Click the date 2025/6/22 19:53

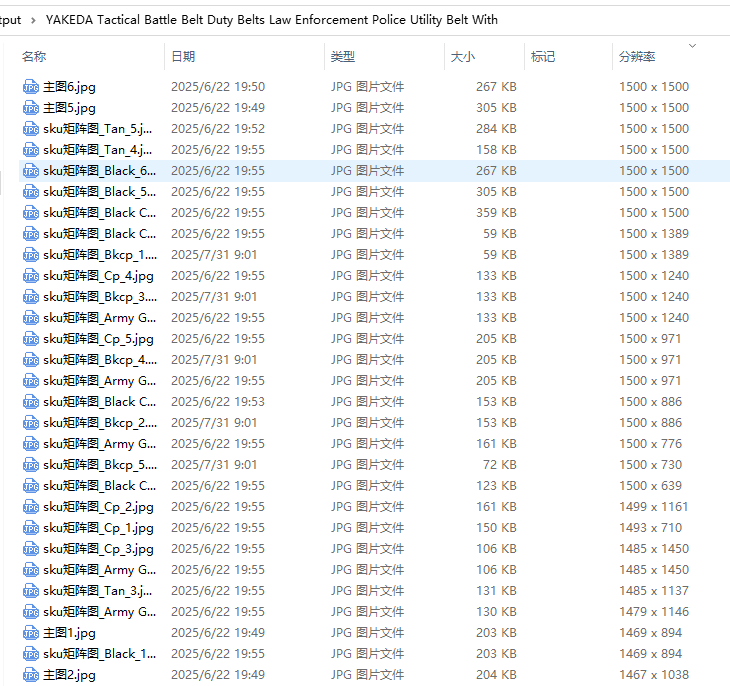(x=218, y=401)
